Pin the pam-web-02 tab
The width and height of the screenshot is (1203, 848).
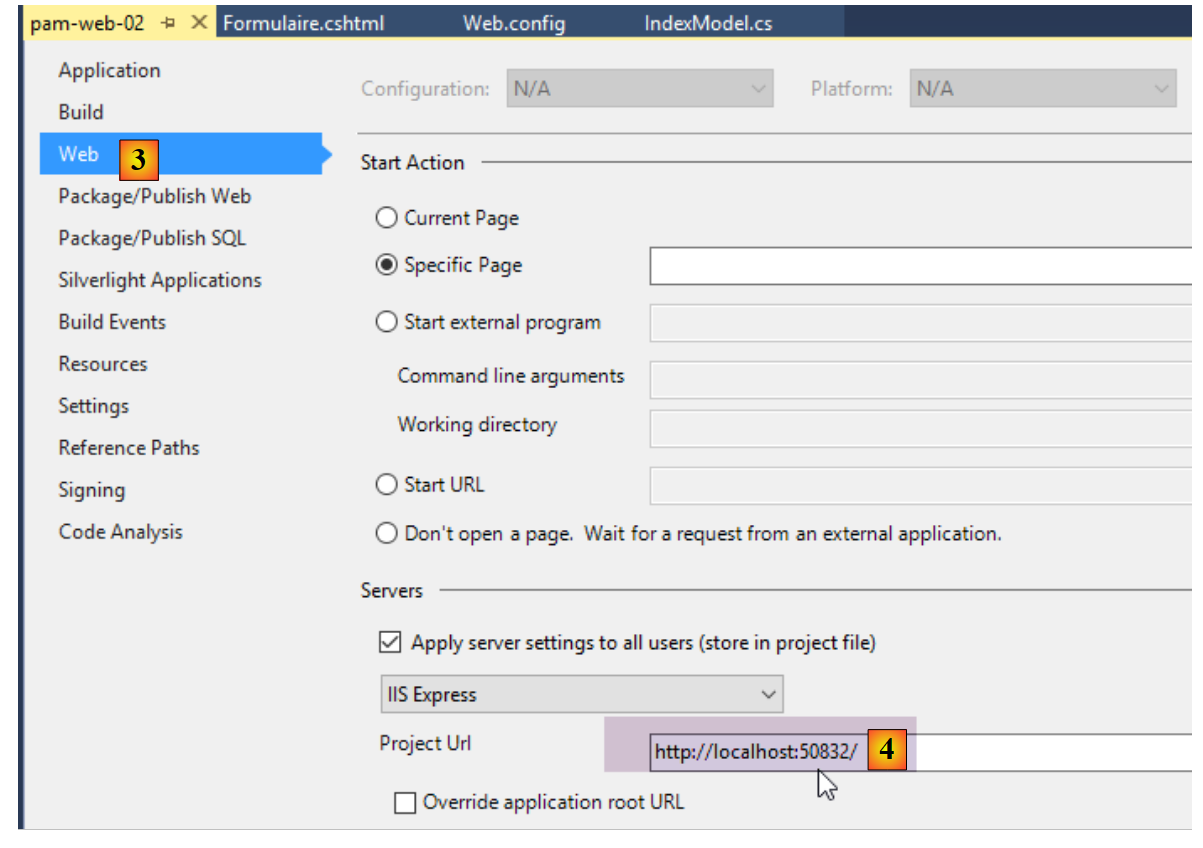[x=168, y=23]
